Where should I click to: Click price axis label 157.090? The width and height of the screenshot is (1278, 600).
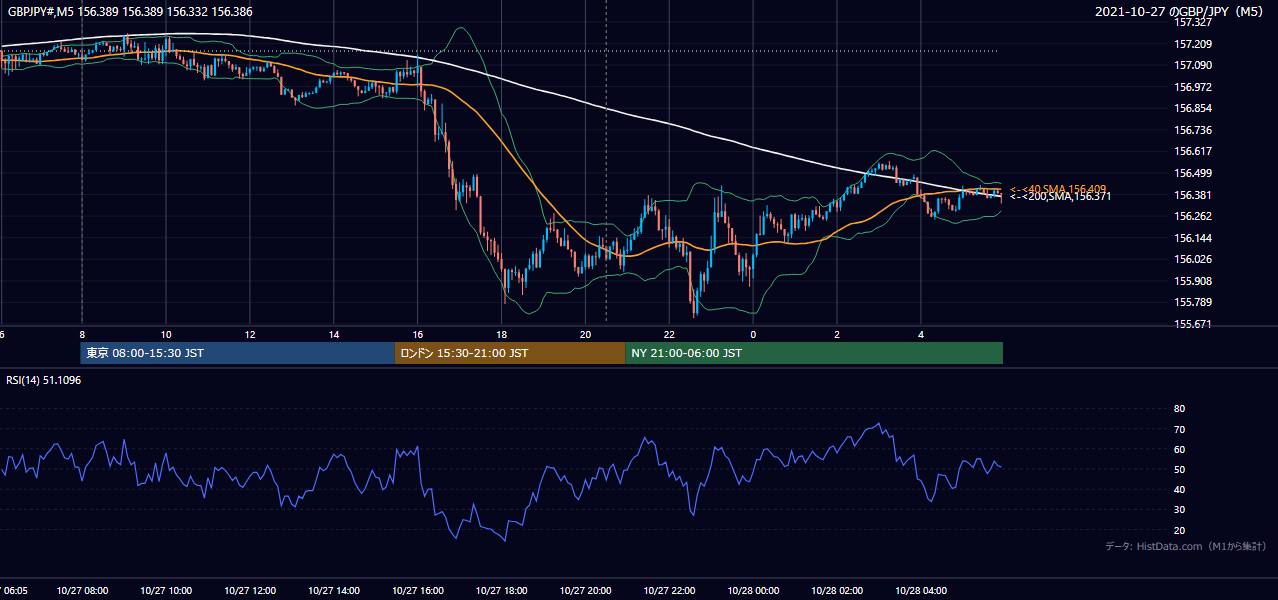[x=1193, y=66]
